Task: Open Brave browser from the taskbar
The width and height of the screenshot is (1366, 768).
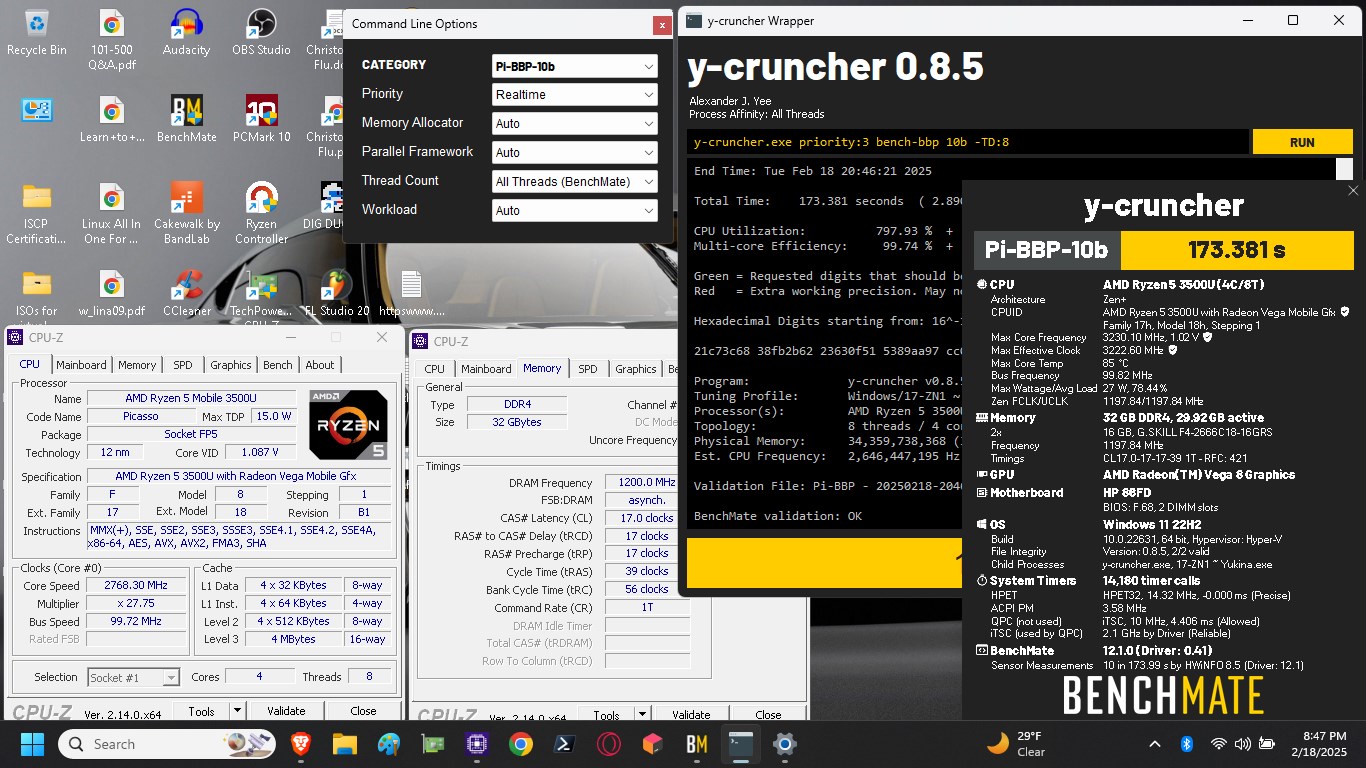Action: point(300,744)
